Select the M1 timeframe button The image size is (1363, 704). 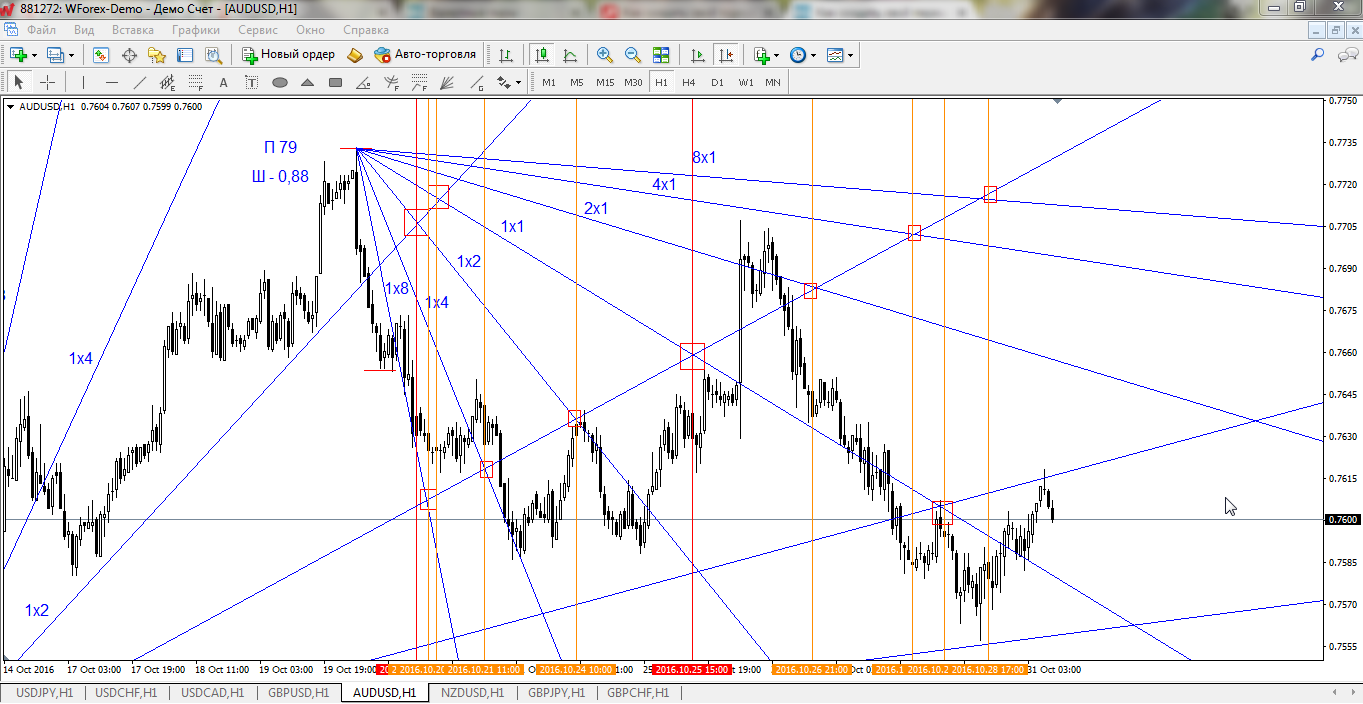click(x=549, y=82)
